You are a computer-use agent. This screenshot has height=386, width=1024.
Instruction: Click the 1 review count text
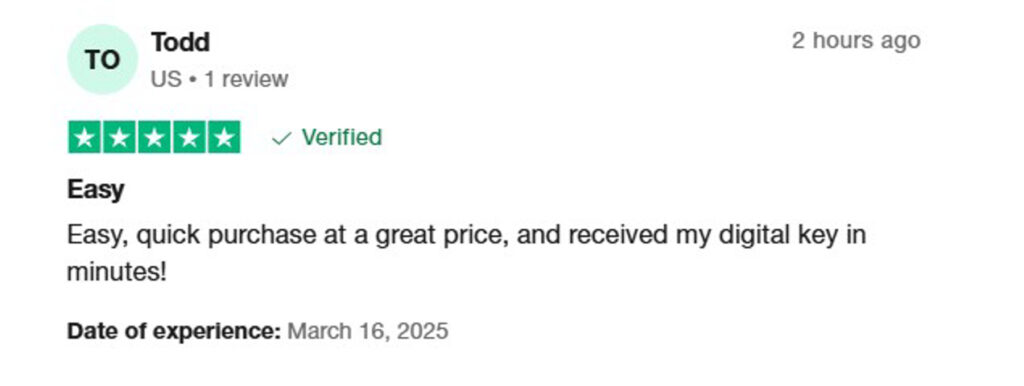coord(246,79)
